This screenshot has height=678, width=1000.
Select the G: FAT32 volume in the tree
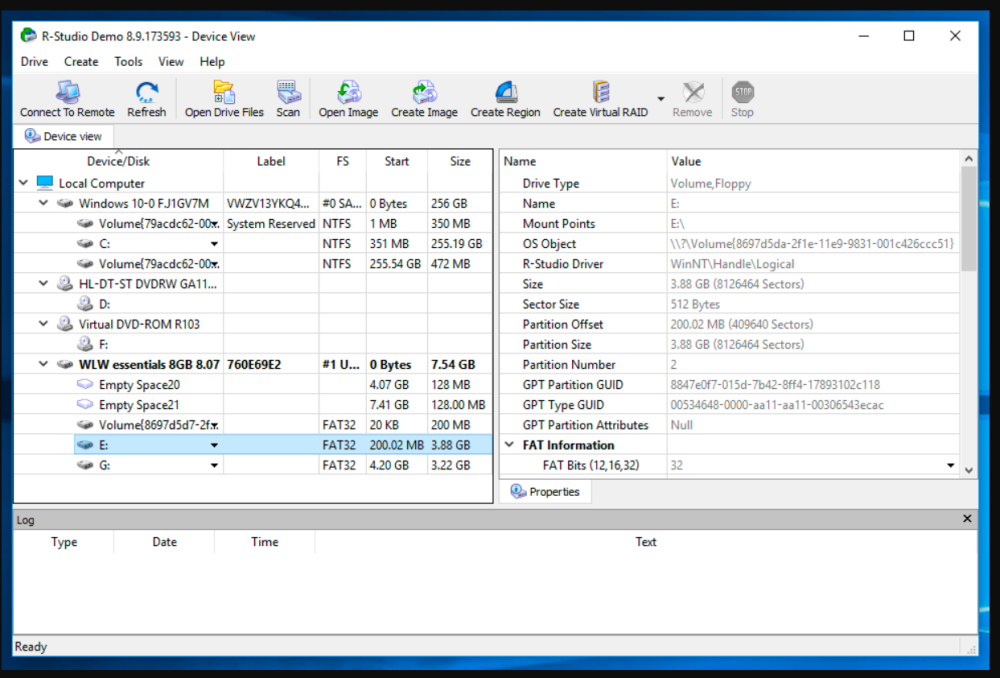[105, 465]
